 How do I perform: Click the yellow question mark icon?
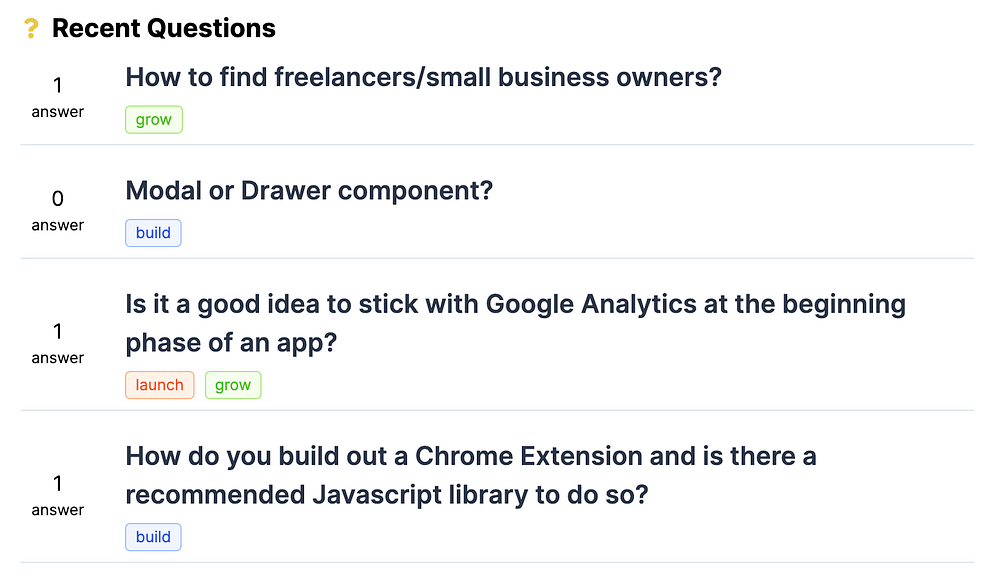[31, 29]
